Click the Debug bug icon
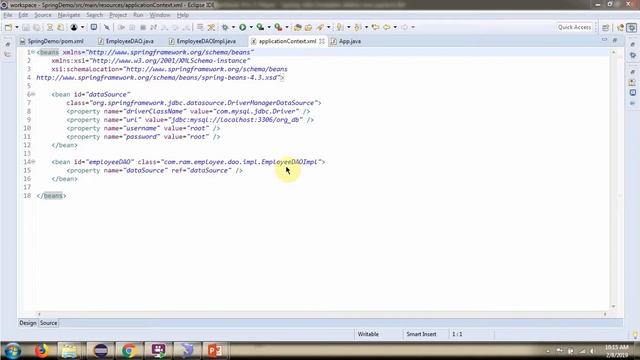The image size is (640, 360). tap(225, 27)
